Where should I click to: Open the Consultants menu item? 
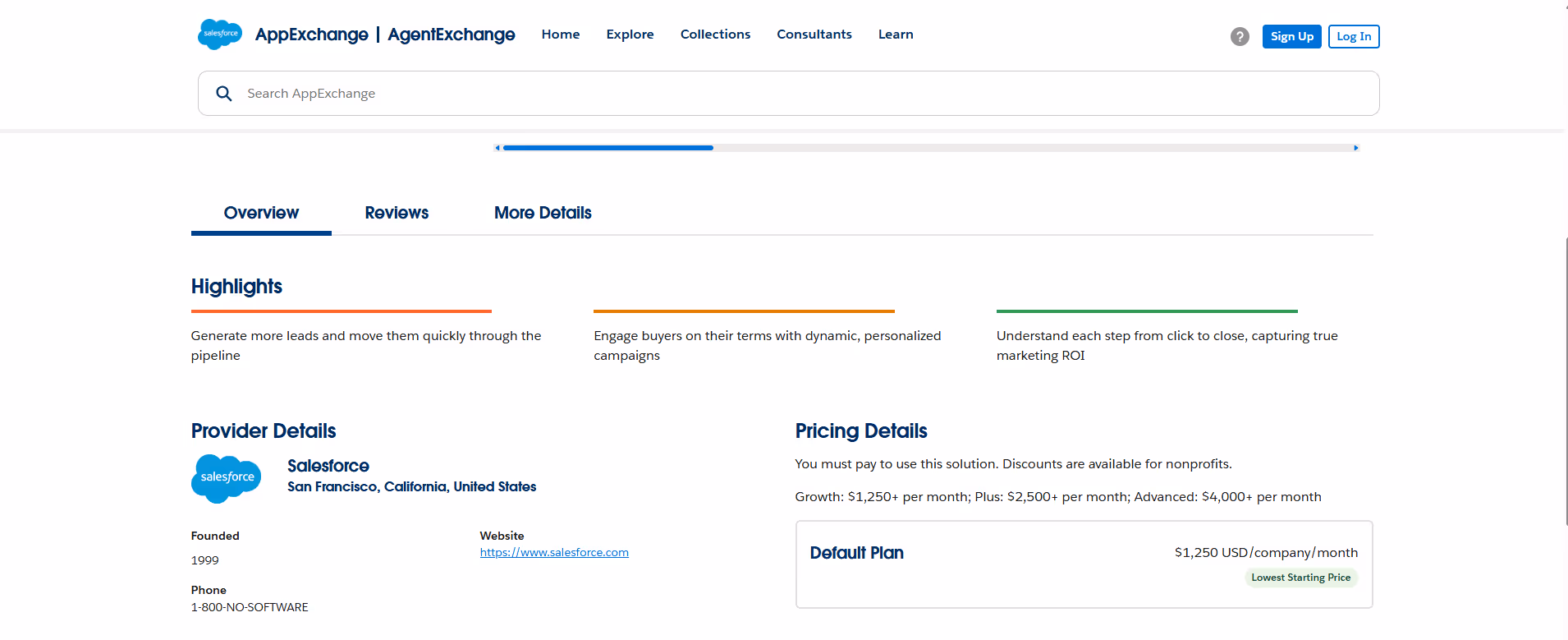coord(814,35)
